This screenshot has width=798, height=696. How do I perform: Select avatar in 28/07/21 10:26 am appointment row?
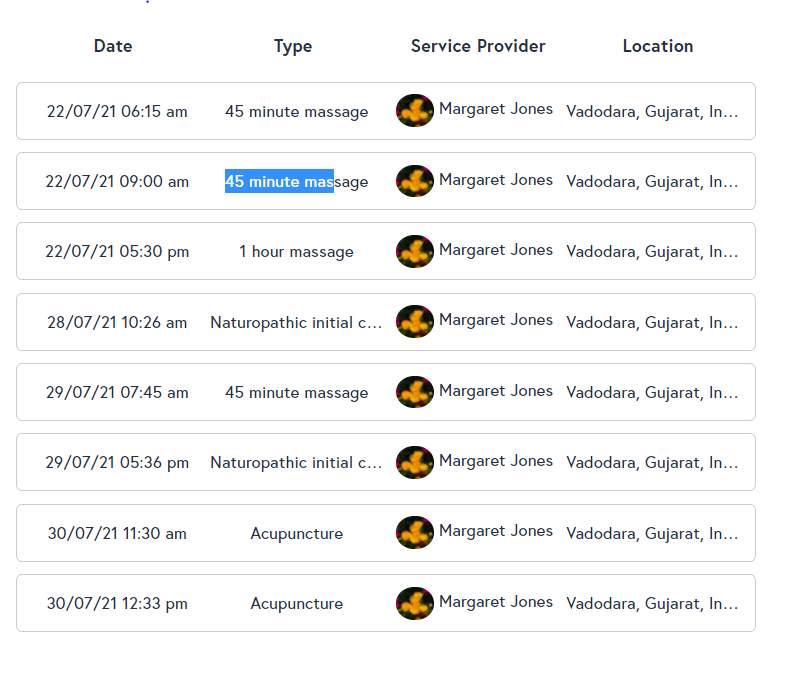(x=415, y=322)
